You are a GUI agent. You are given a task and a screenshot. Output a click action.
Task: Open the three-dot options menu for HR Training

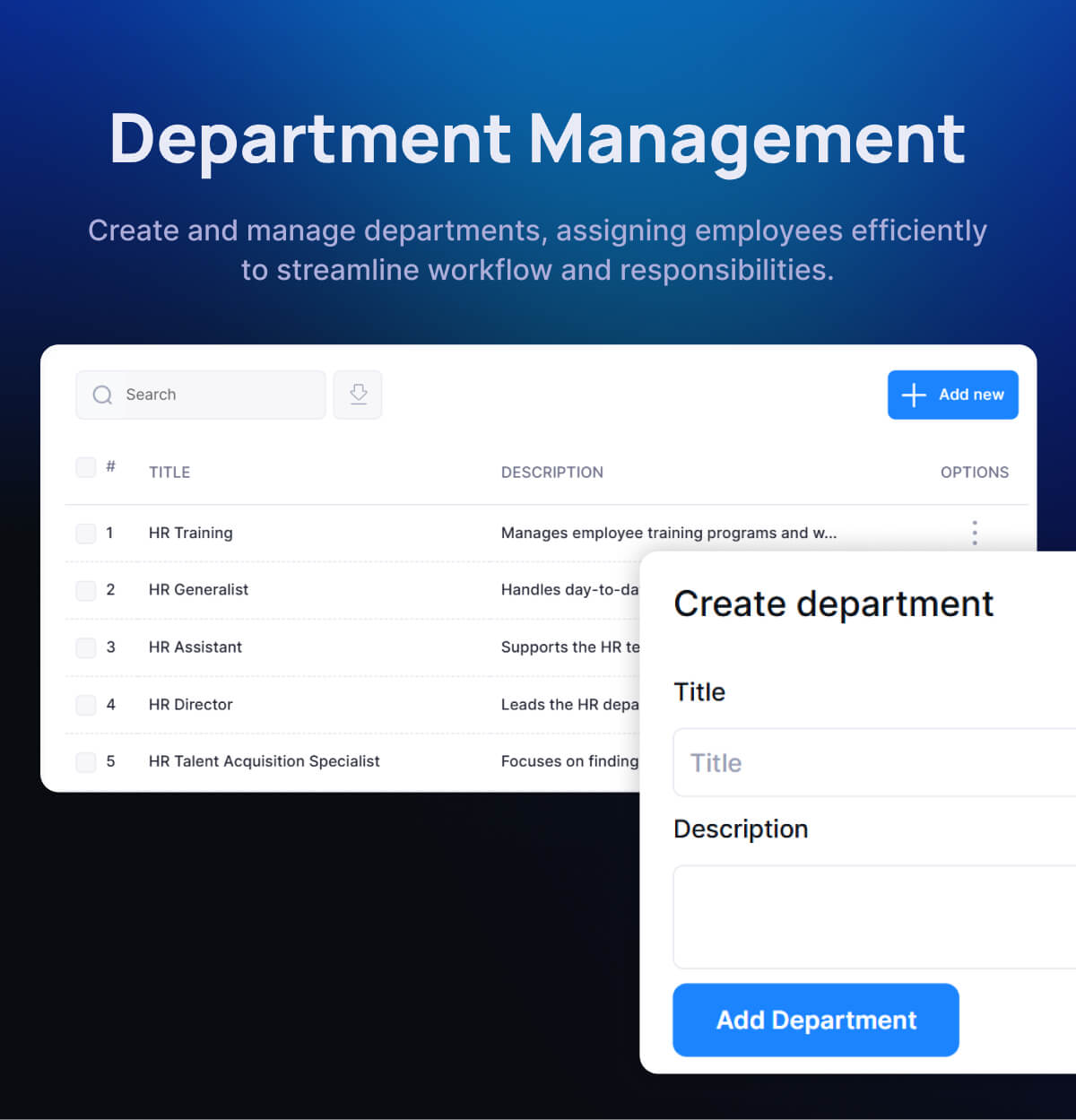(x=974, y=533)
